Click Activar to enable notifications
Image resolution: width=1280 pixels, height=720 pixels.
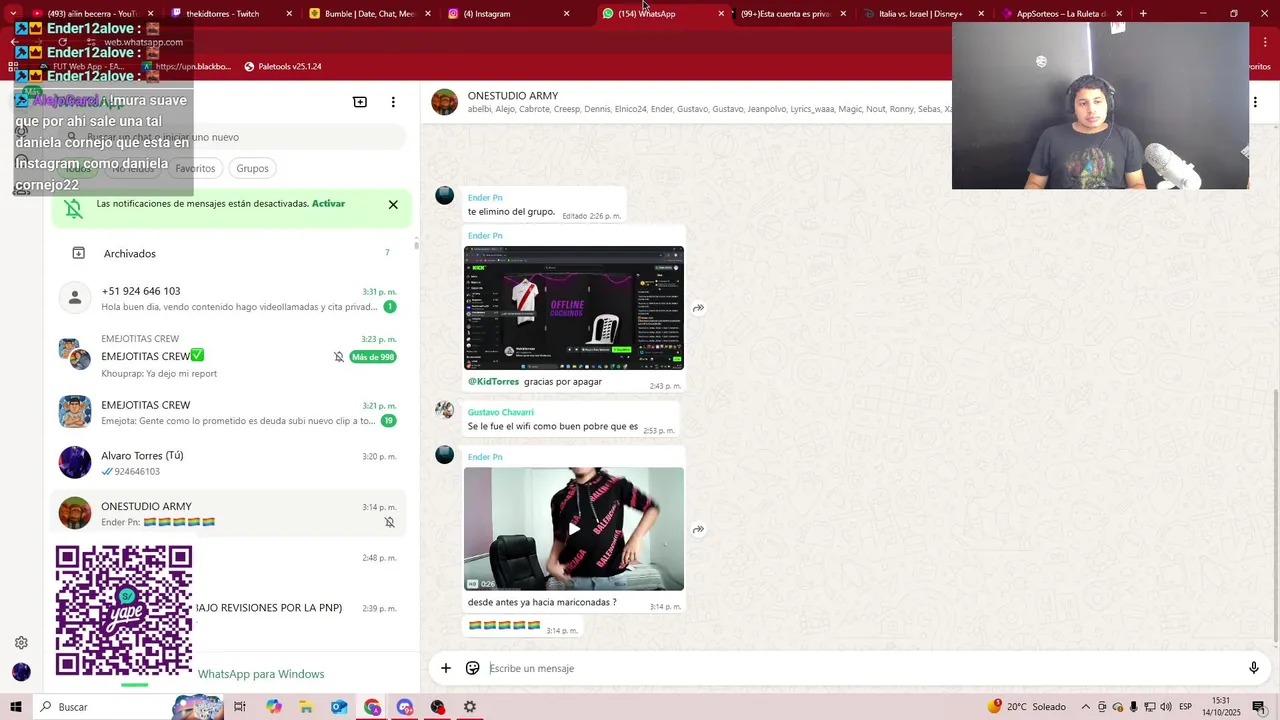coord(328,203)
